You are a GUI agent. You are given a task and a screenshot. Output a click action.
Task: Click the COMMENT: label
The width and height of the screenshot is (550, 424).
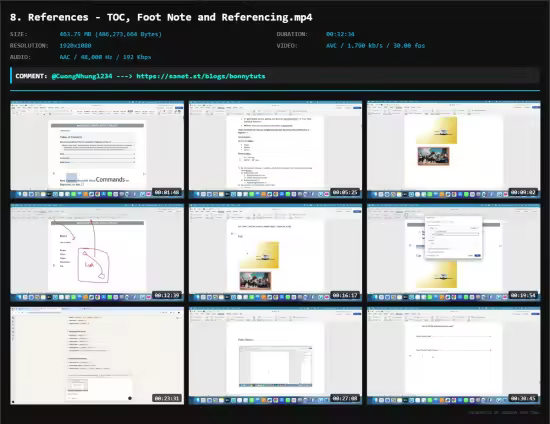point(31,76)
